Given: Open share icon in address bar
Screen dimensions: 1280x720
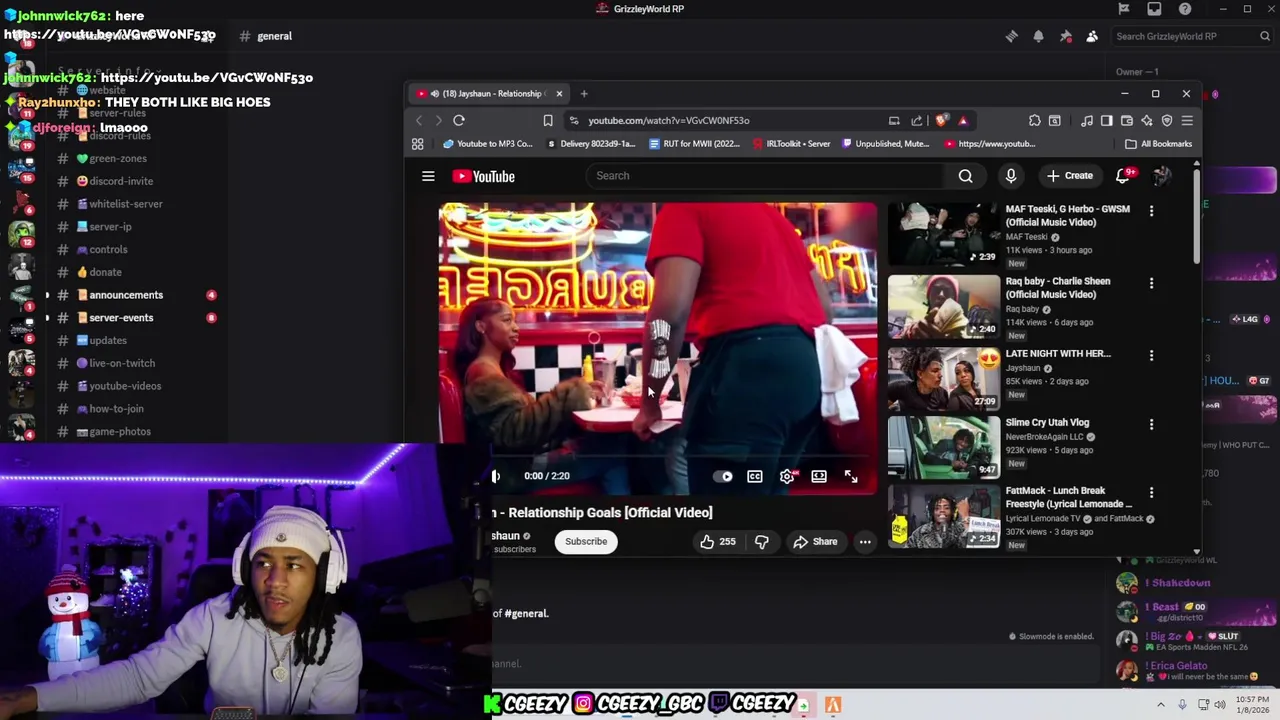Looking at the screenshot, I should coord(917,120).
